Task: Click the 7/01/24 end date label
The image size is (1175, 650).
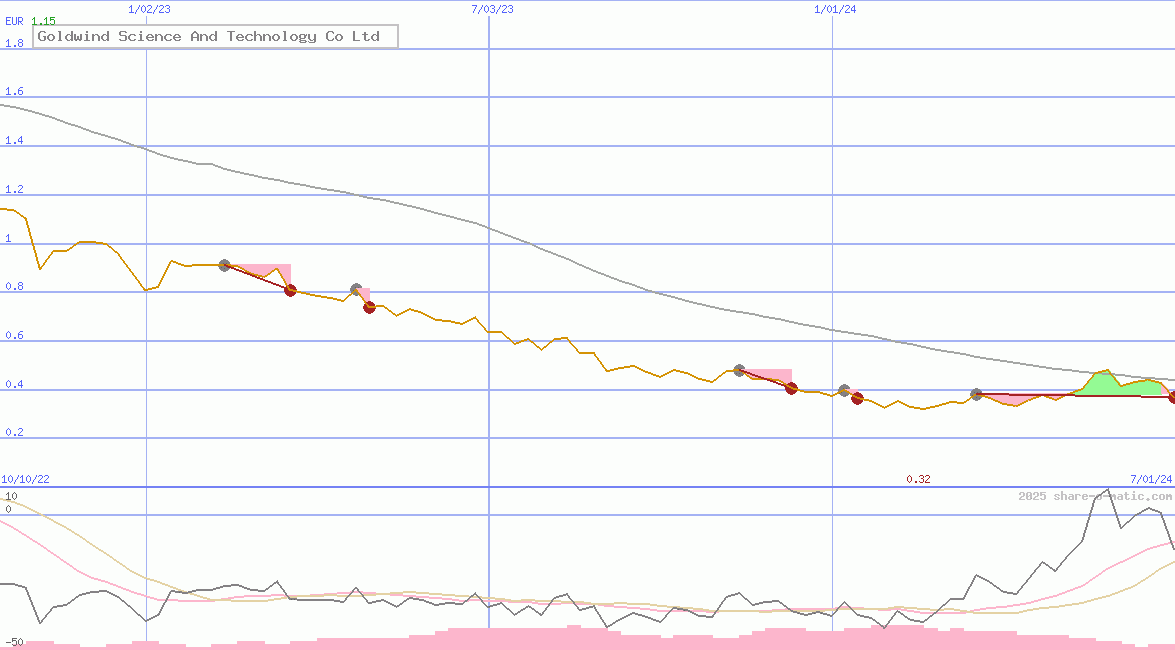Action: pos(1150,480)
